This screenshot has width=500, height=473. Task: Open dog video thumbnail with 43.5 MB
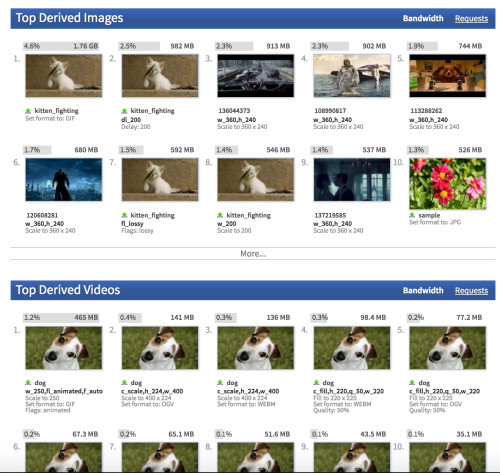[x=352, y=457]
